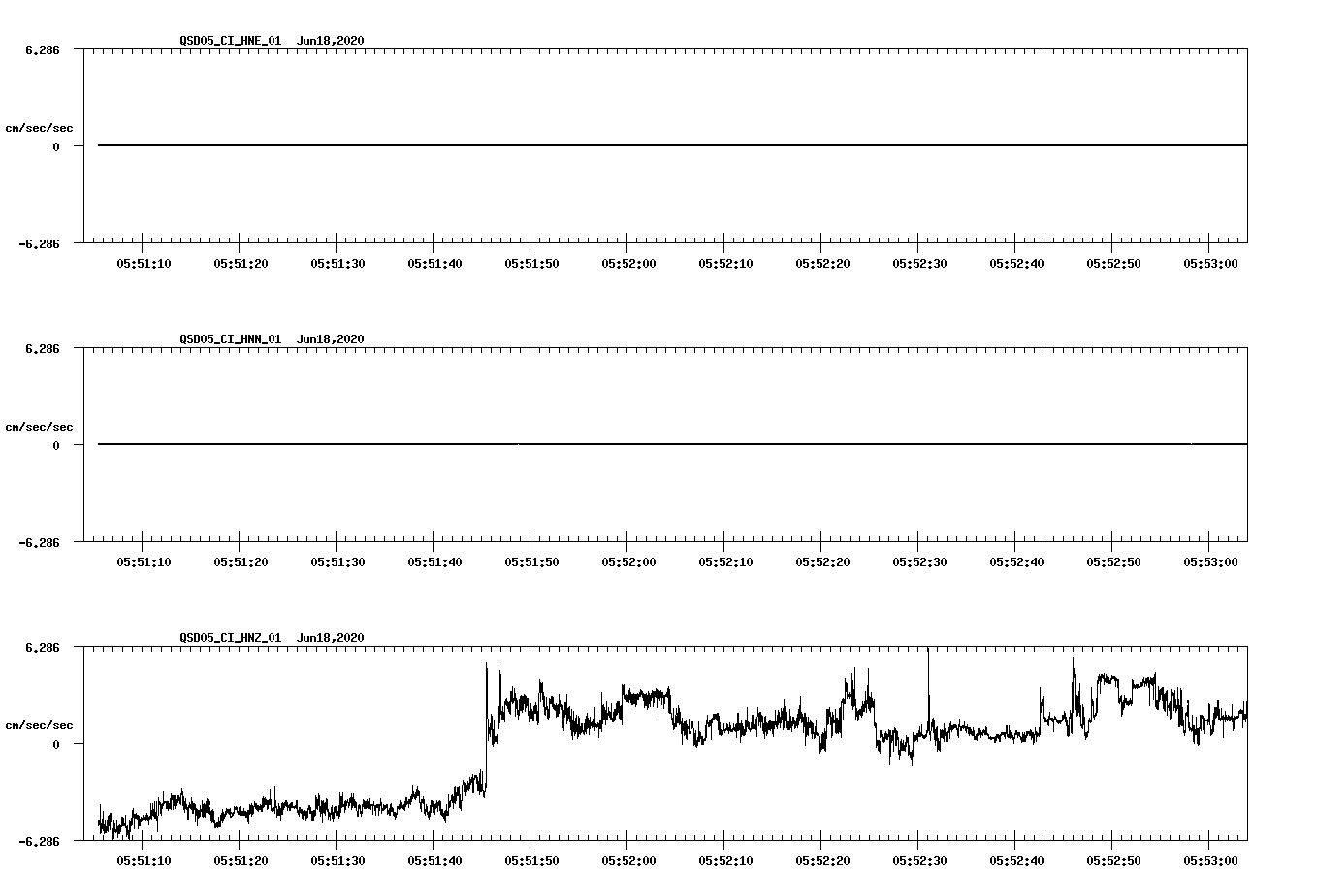The height and width of the screenshot is (896, 1317).
Task: Click the QSD05_CI_HNE_01 Jun18,2020 title
Action: [x=272, y=41]
